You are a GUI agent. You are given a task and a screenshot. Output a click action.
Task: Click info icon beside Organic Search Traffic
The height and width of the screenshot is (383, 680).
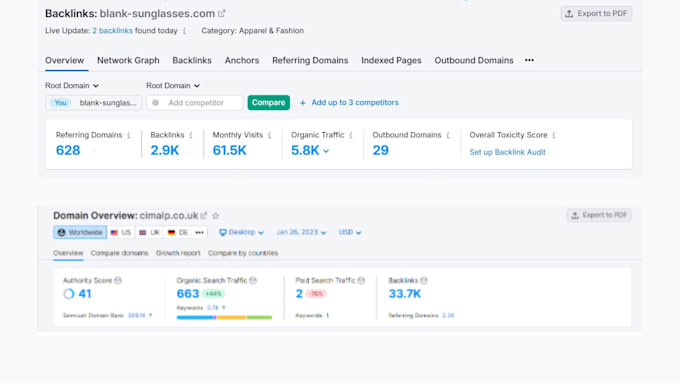pyautogui.click(x=253, y=281)
